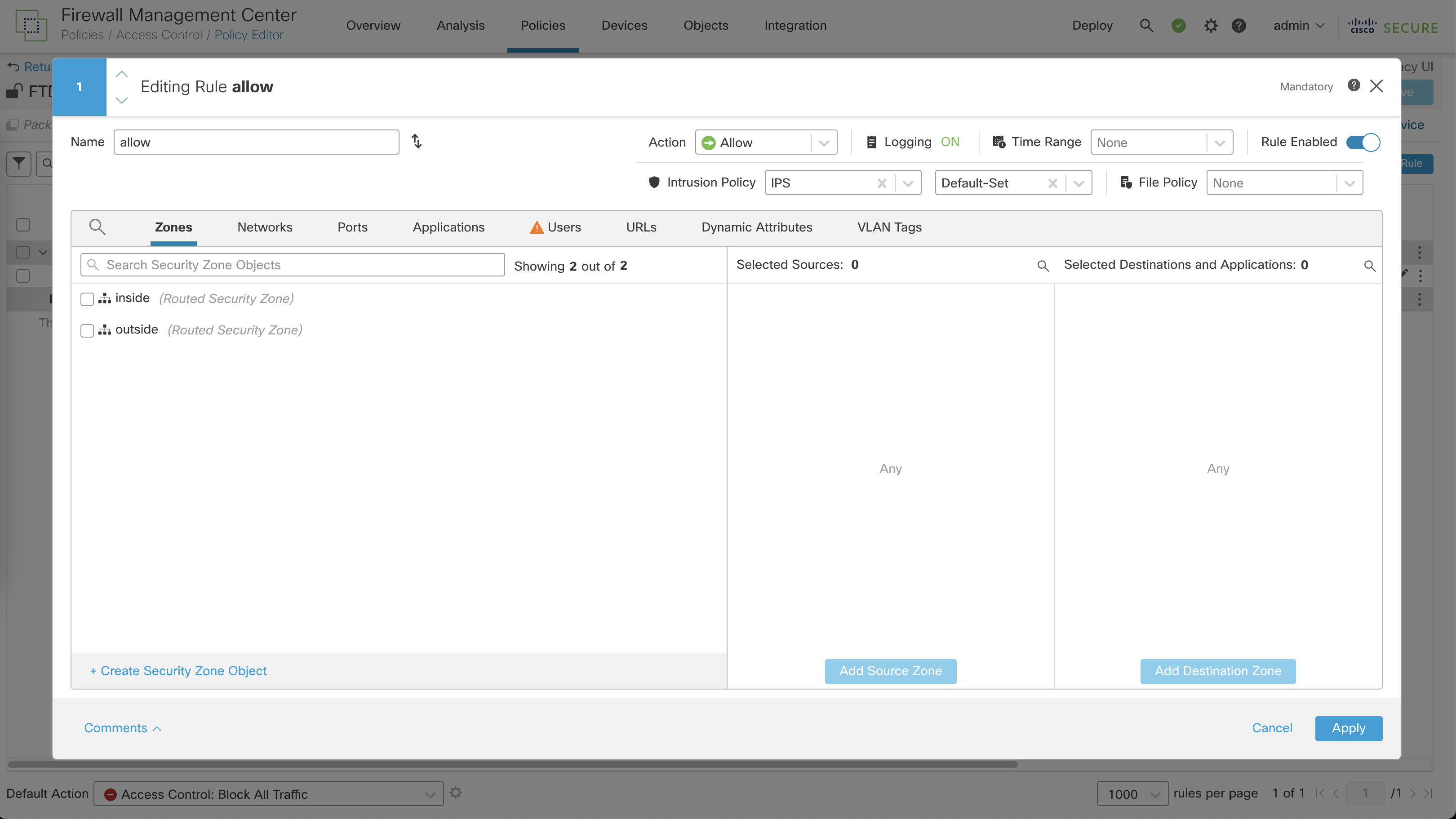This screenshot has width=1456, height=819.
Task: Click the Search Security Zone Objects field
Action: [293, 265]
